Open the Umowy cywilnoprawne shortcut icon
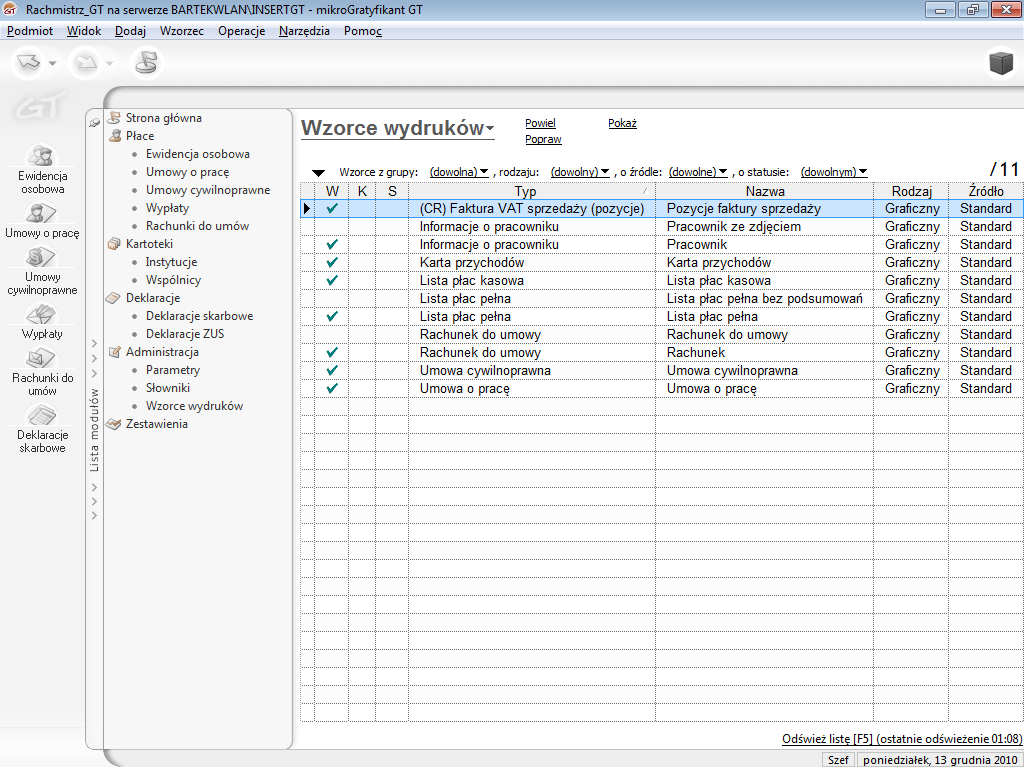This screenshot has height=767, width=1024. tap(42, 257)
